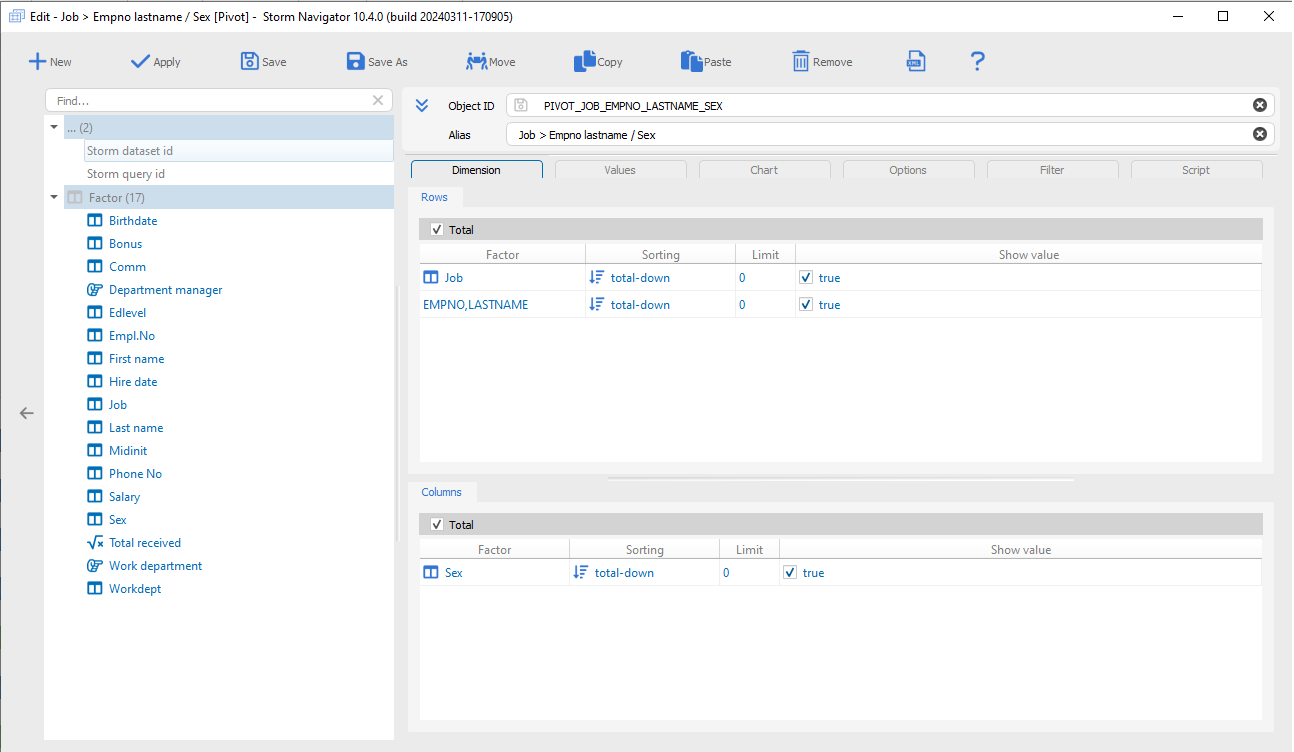The height and width of the screenshot is (752, 1294).
Task: Select the Rows section tab
Action: [435, 197]
